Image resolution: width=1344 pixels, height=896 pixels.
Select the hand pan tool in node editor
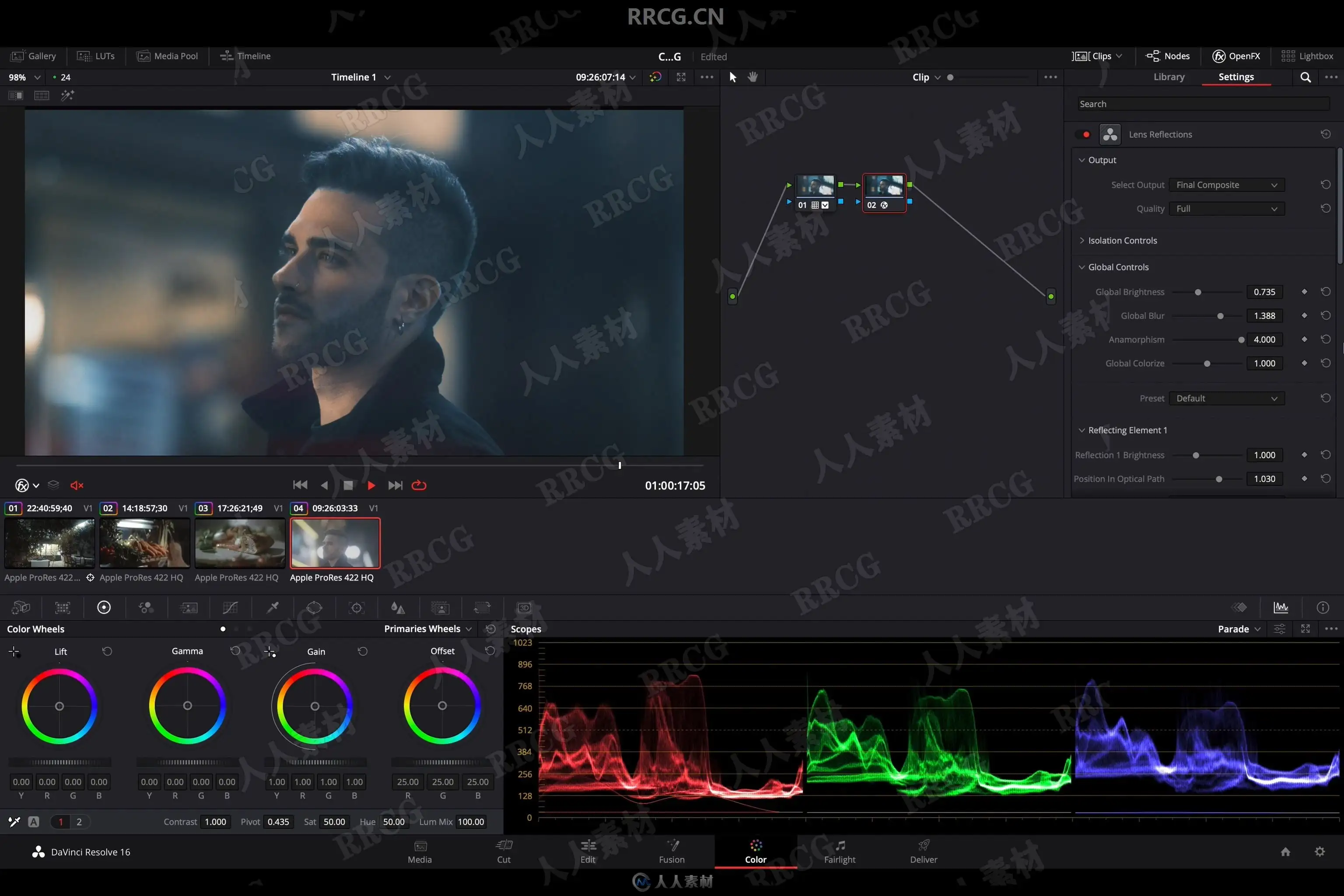752,77
